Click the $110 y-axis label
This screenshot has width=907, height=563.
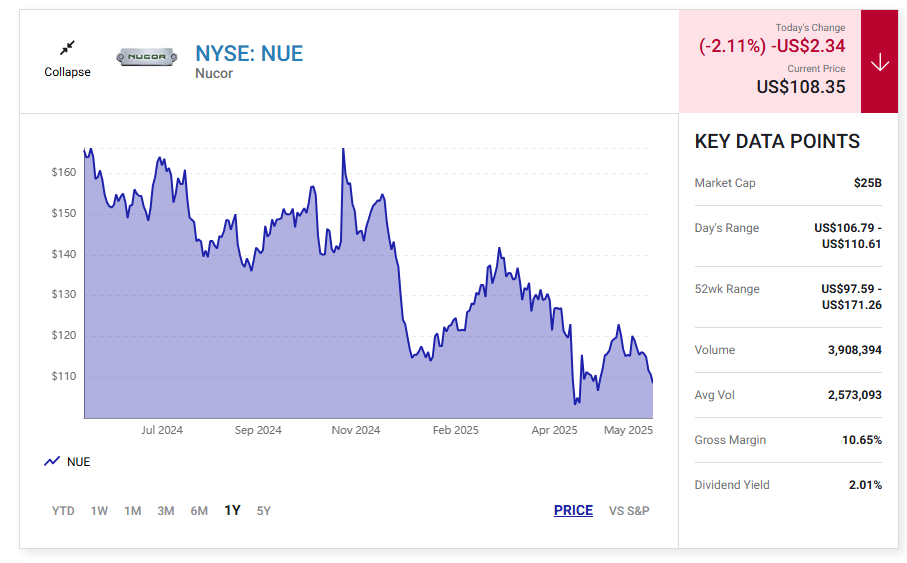64,376
